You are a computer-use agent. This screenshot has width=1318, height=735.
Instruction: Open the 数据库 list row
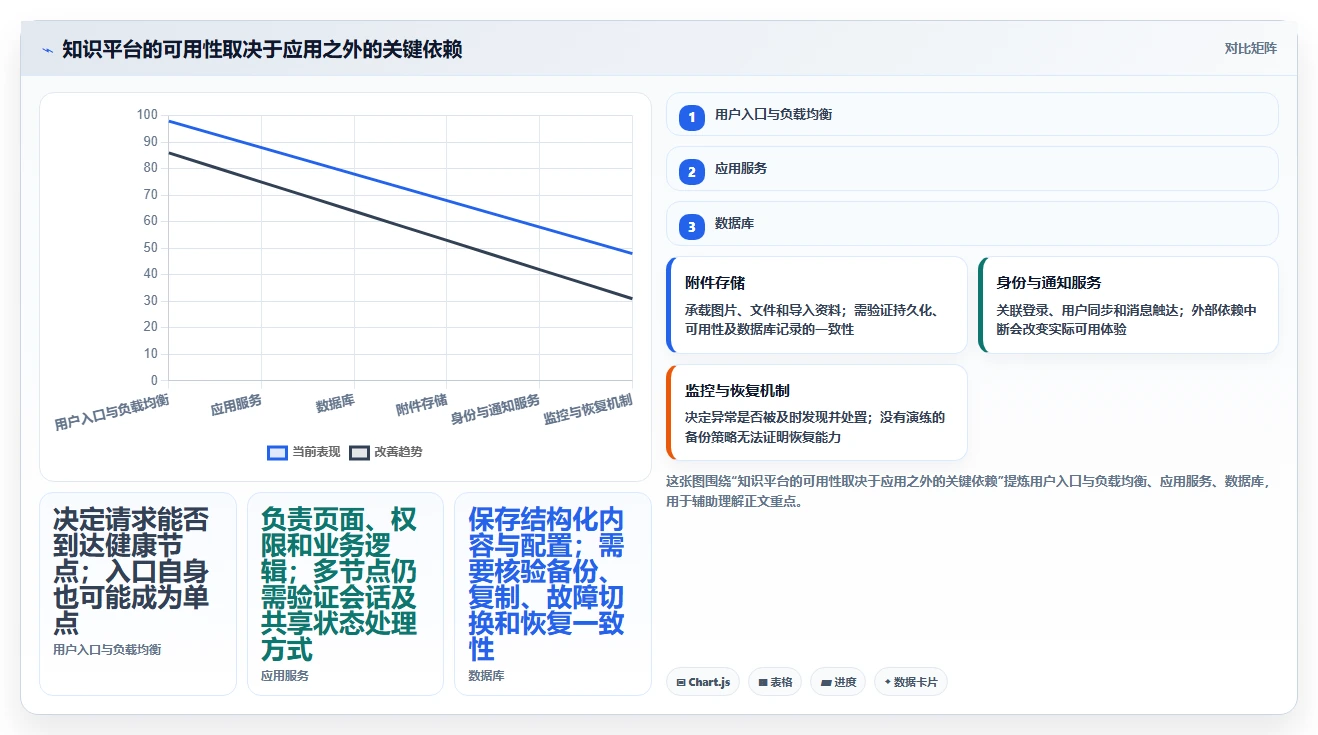(x=972, y=223)
